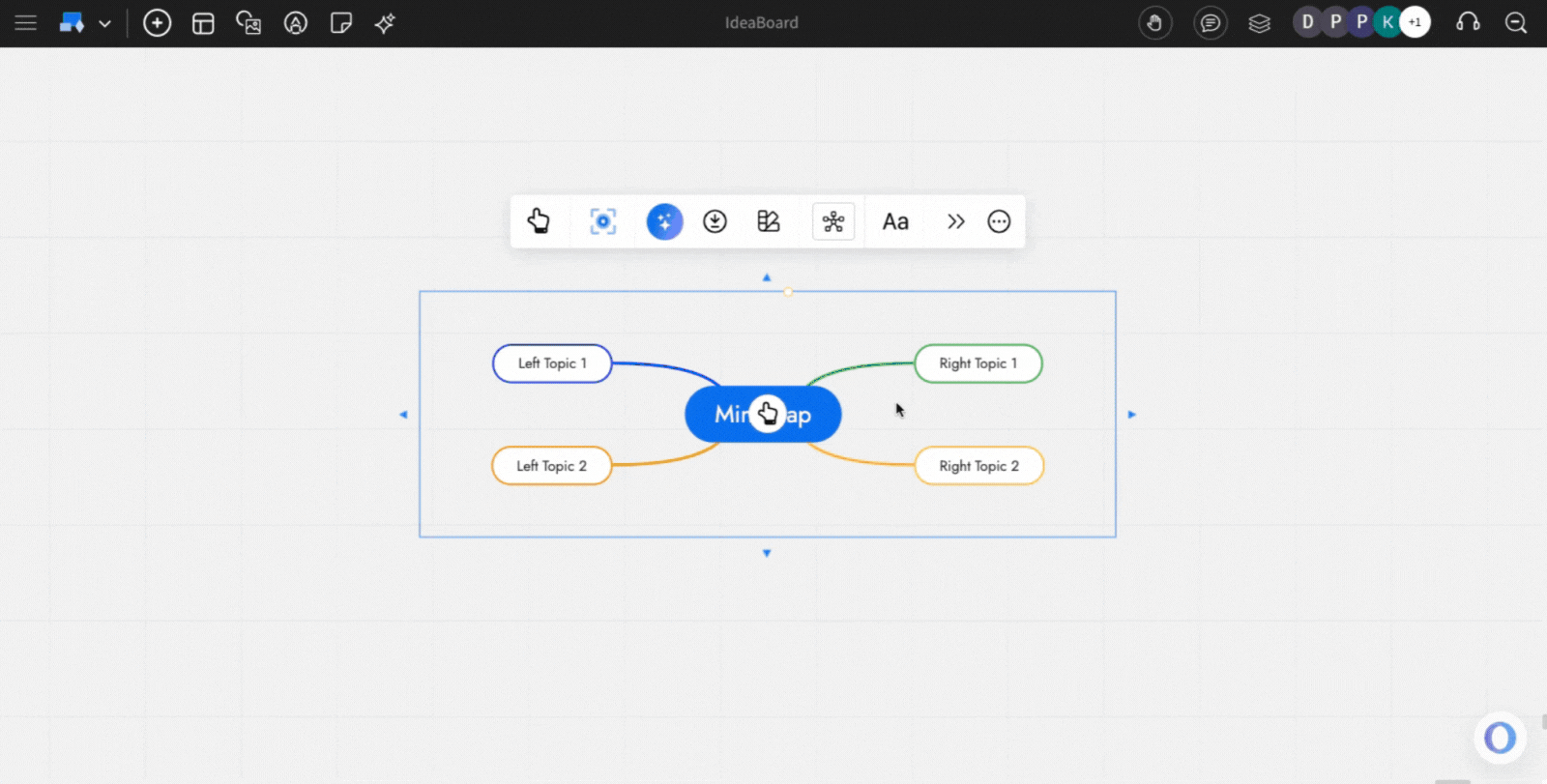Image resolution: width=1547 pixels, height=784 pixels.
Task: Select the pointer hand tool in floating toolbar
Action: click(x=539, y=221)
